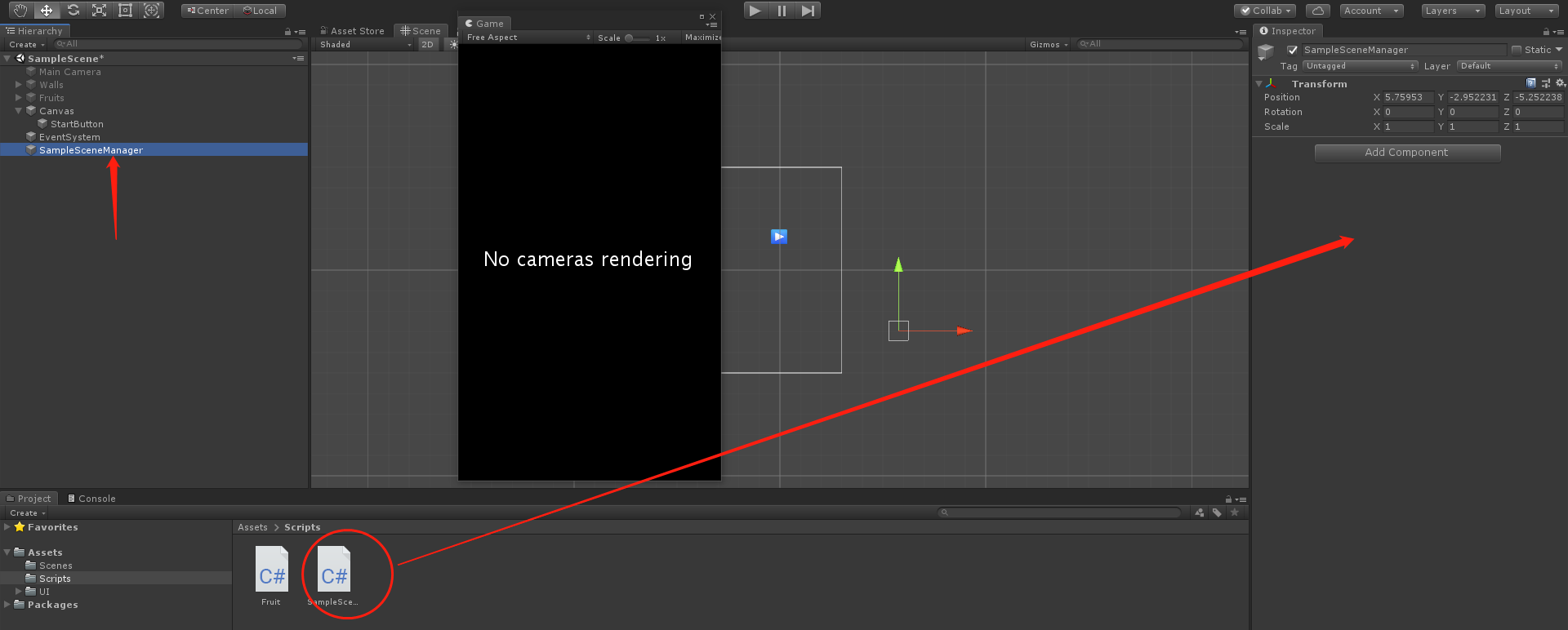
Task: Select the Scale tool
Action: click(x=99, y=11)
